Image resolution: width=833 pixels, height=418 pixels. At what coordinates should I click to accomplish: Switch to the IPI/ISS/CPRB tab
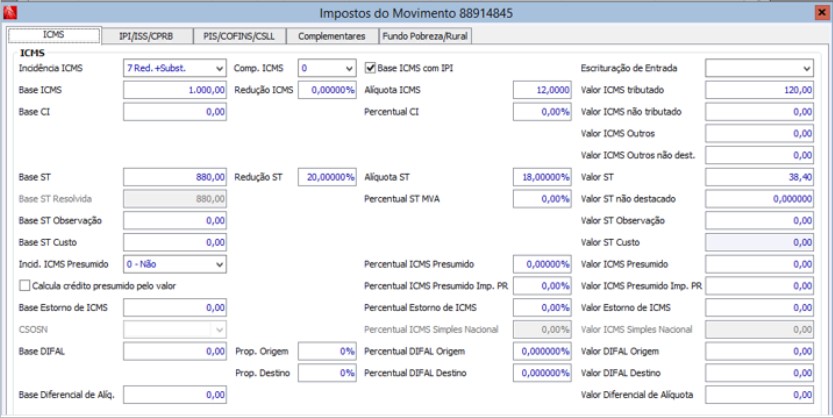[x=146, y=36]
